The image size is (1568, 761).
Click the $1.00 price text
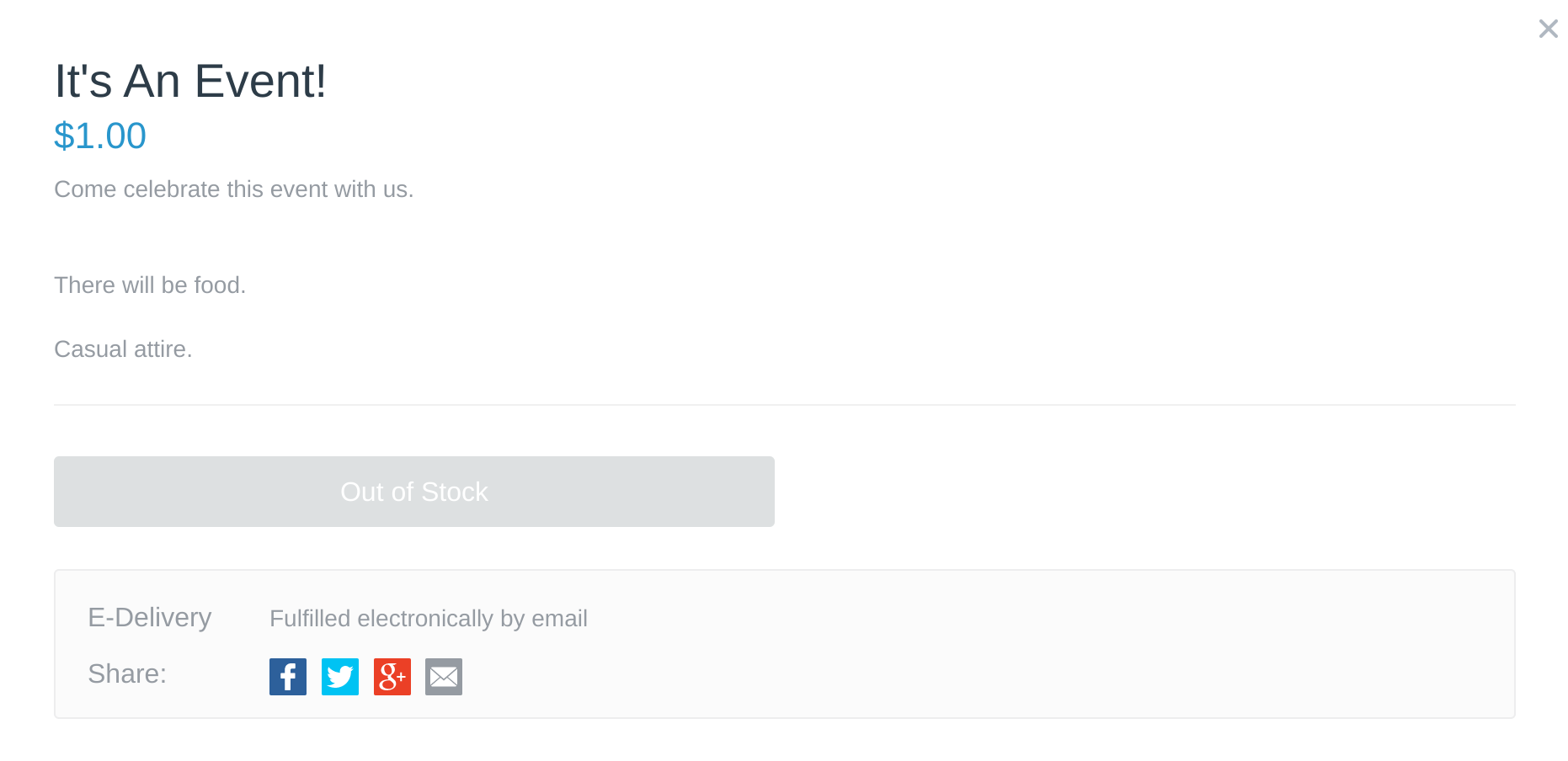point(100,136)
